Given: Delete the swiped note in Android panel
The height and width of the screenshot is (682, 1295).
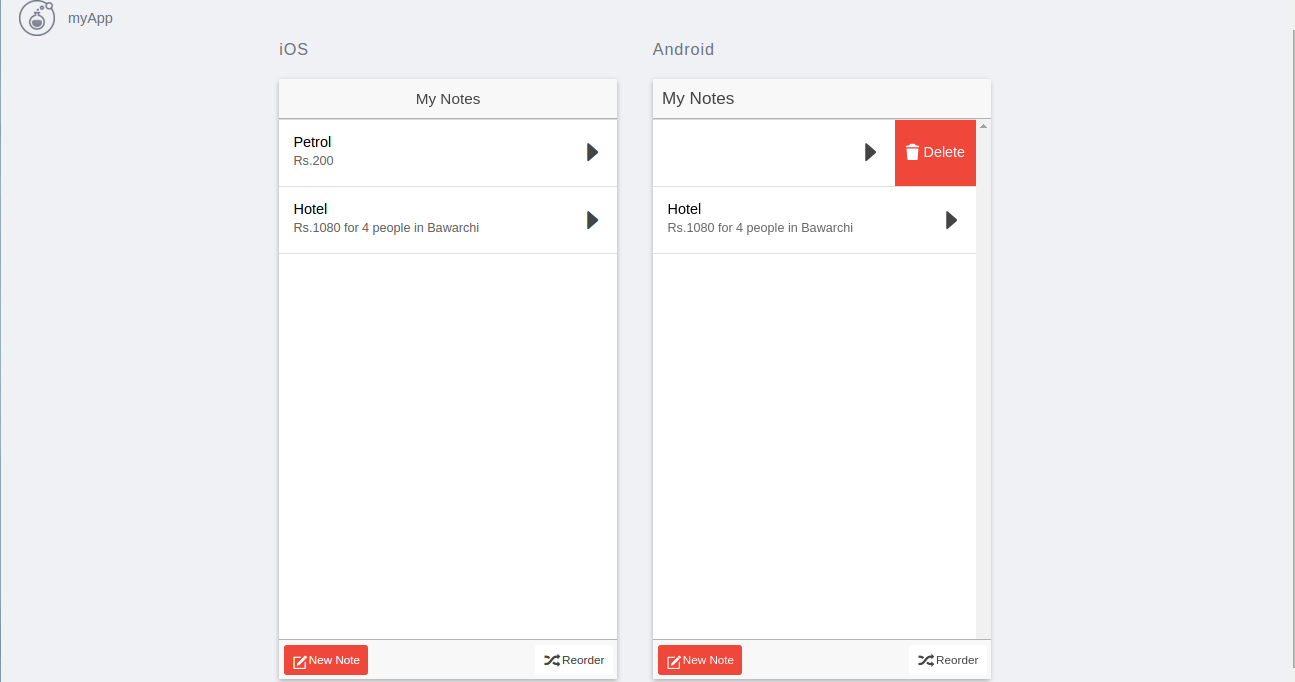Looking at the screenshot, I should 935,152.
